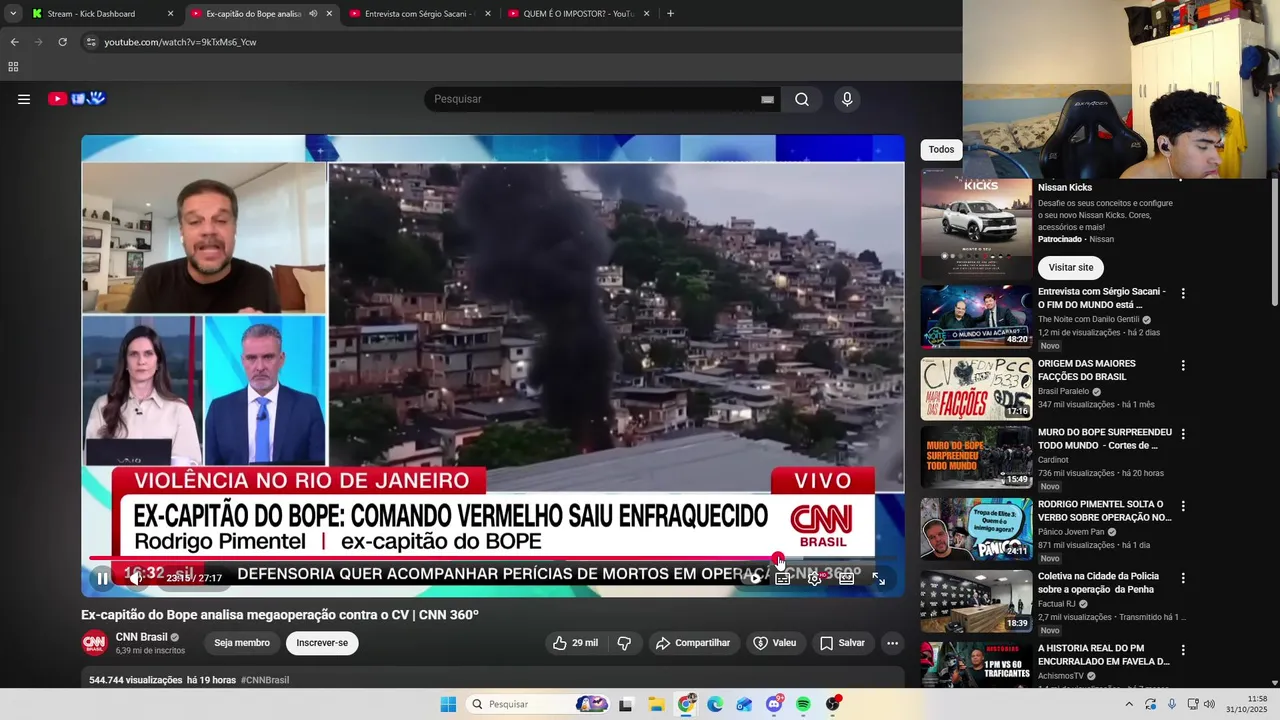Open the CNN Brasil channel avatar
This screenshot has height=720, width=1280.
(x=94, y=643)
